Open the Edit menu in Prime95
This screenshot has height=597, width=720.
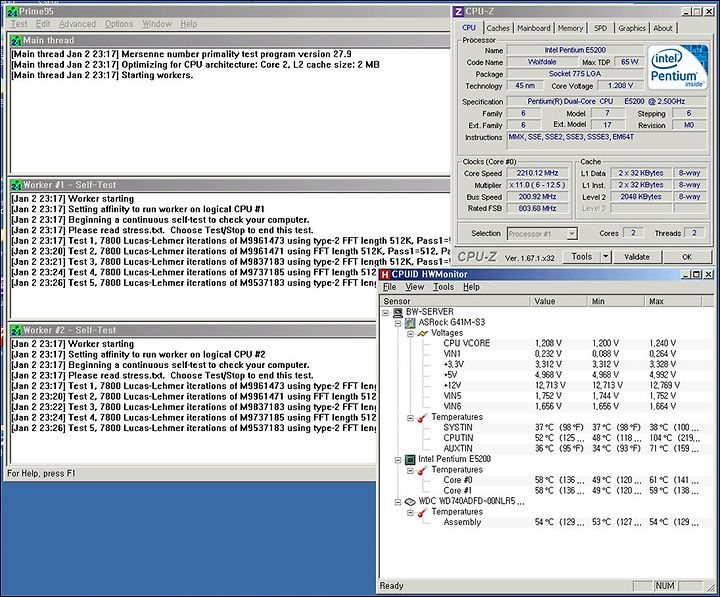(x=43, y=24)
